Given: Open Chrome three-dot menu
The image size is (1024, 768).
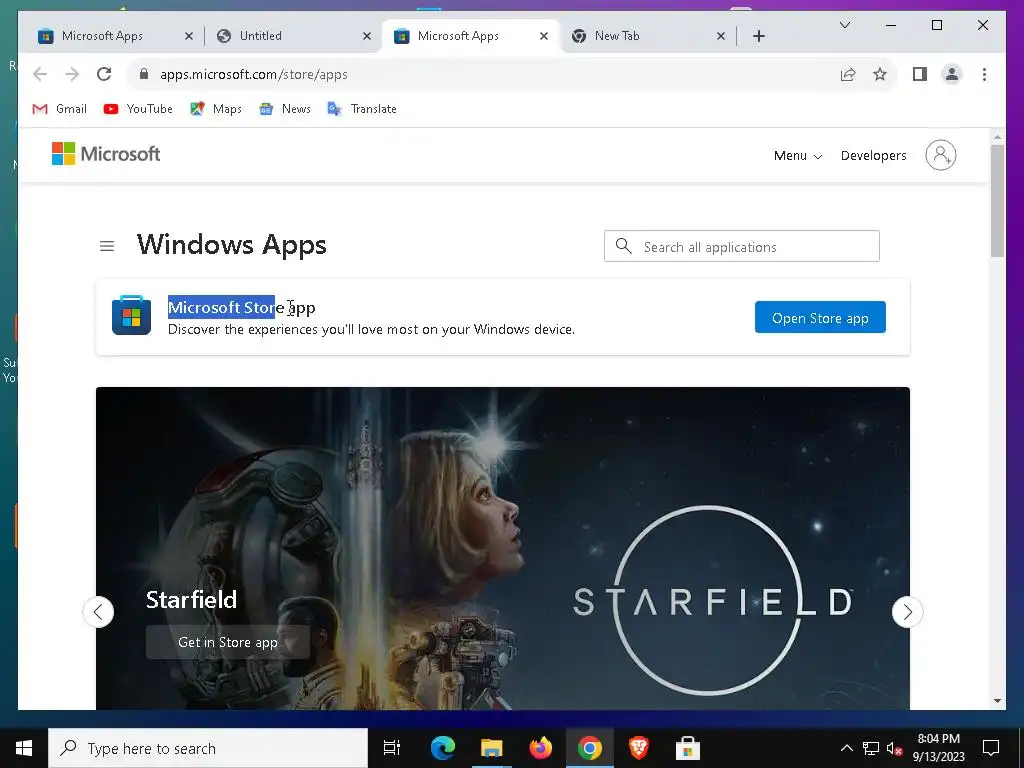Looking at the screenshot, I should (984, 74).
